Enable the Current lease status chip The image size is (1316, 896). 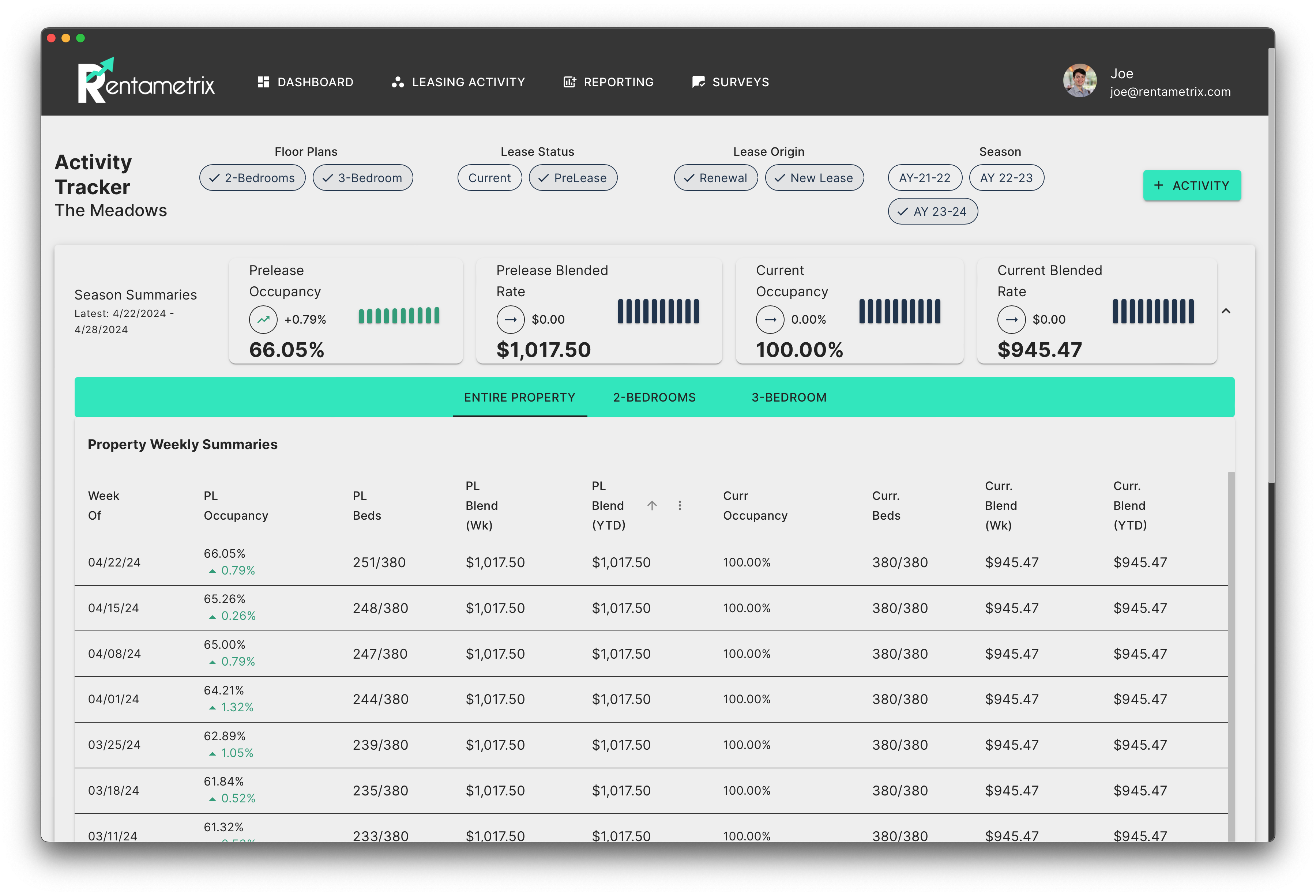pyautogui.click(x=489, y=178)
